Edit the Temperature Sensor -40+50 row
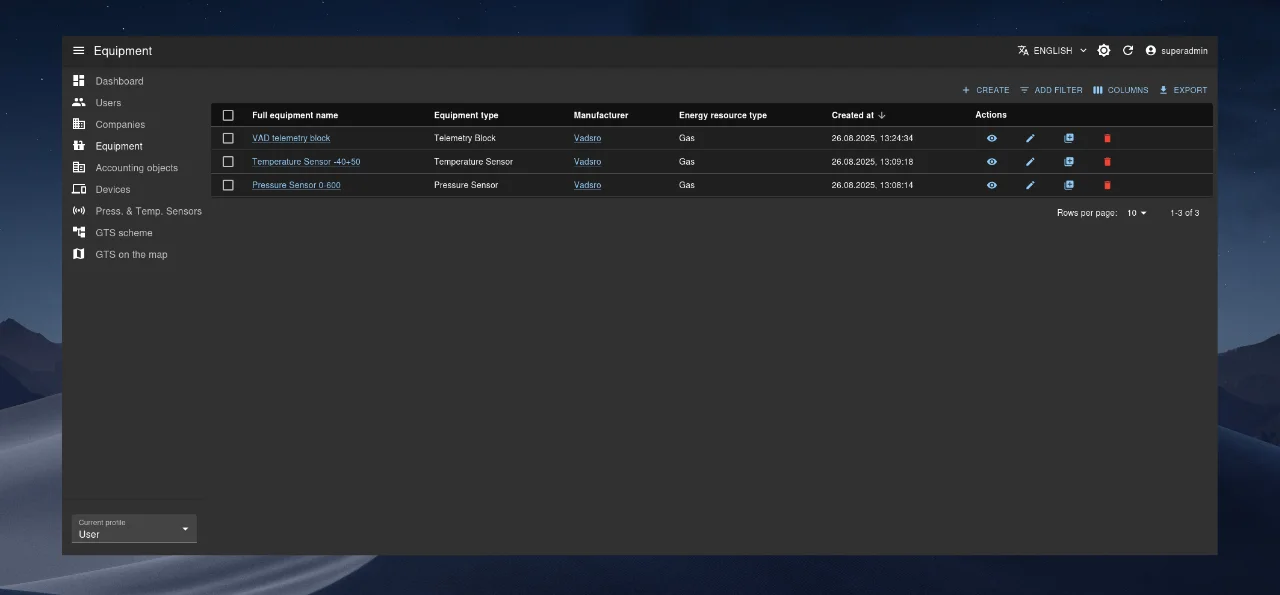 click(1030, 162)
